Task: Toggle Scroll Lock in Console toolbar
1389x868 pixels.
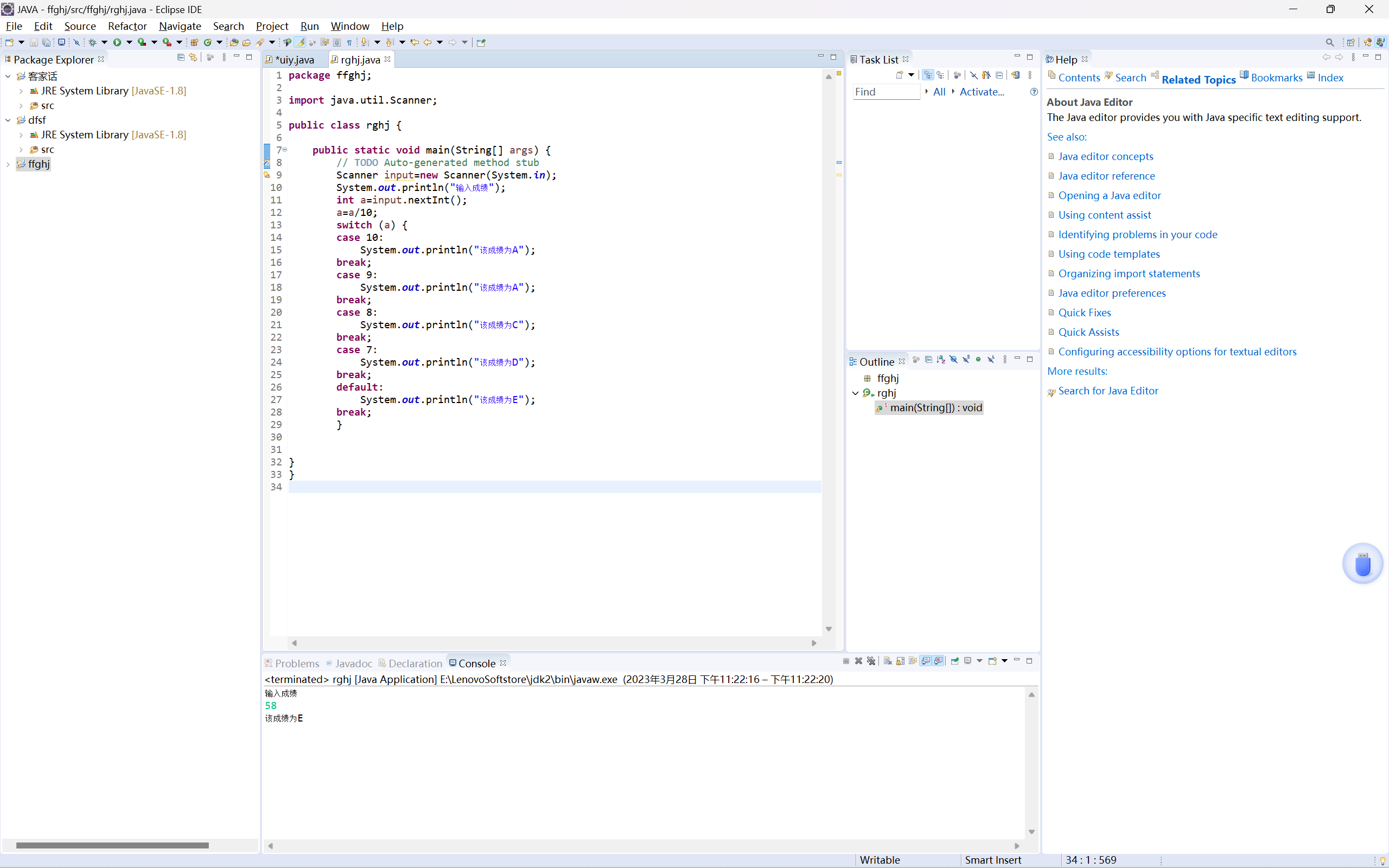Action: tap(900, 661)
